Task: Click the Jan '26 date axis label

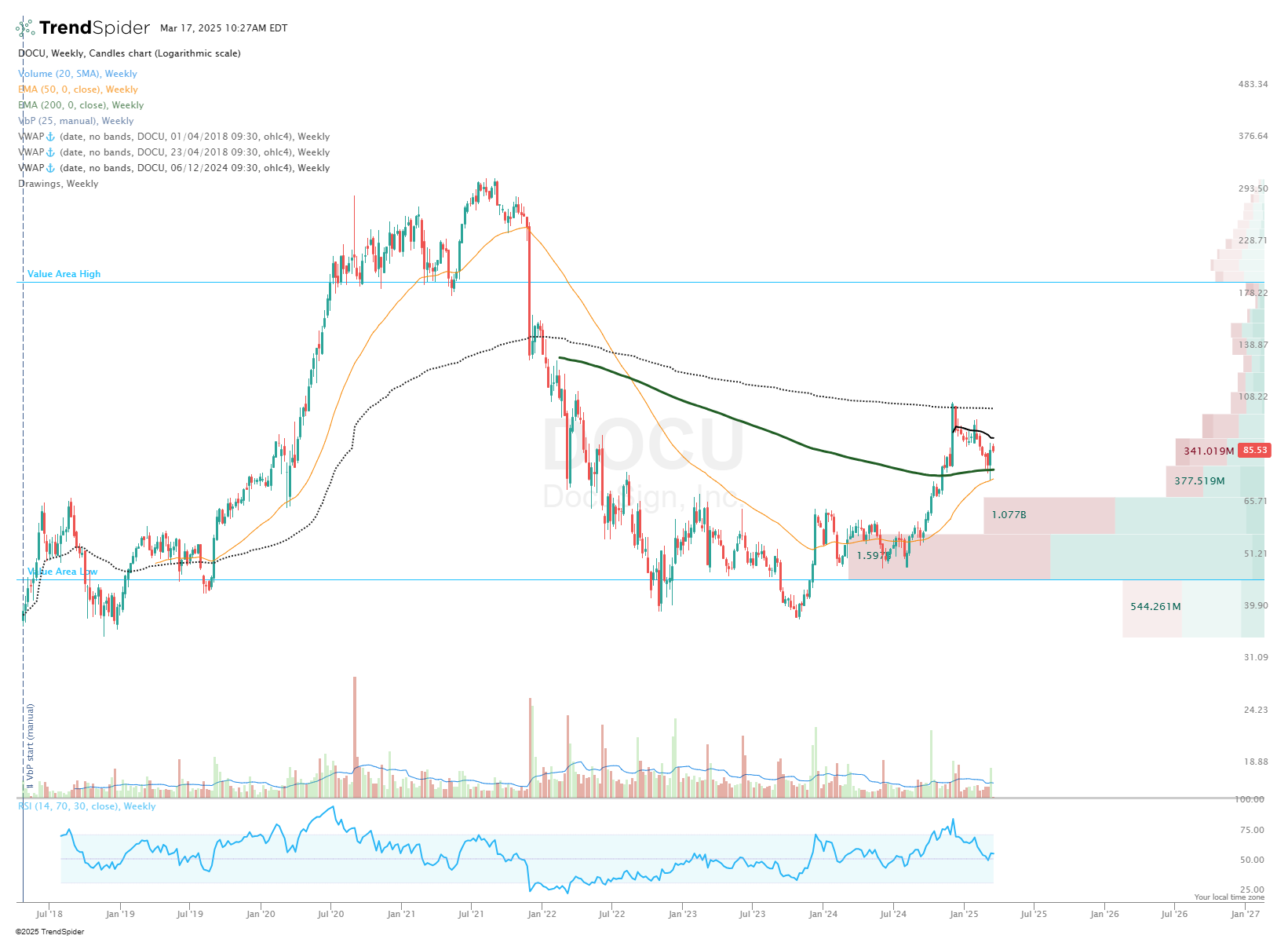Action: [x=1104, y=914]
